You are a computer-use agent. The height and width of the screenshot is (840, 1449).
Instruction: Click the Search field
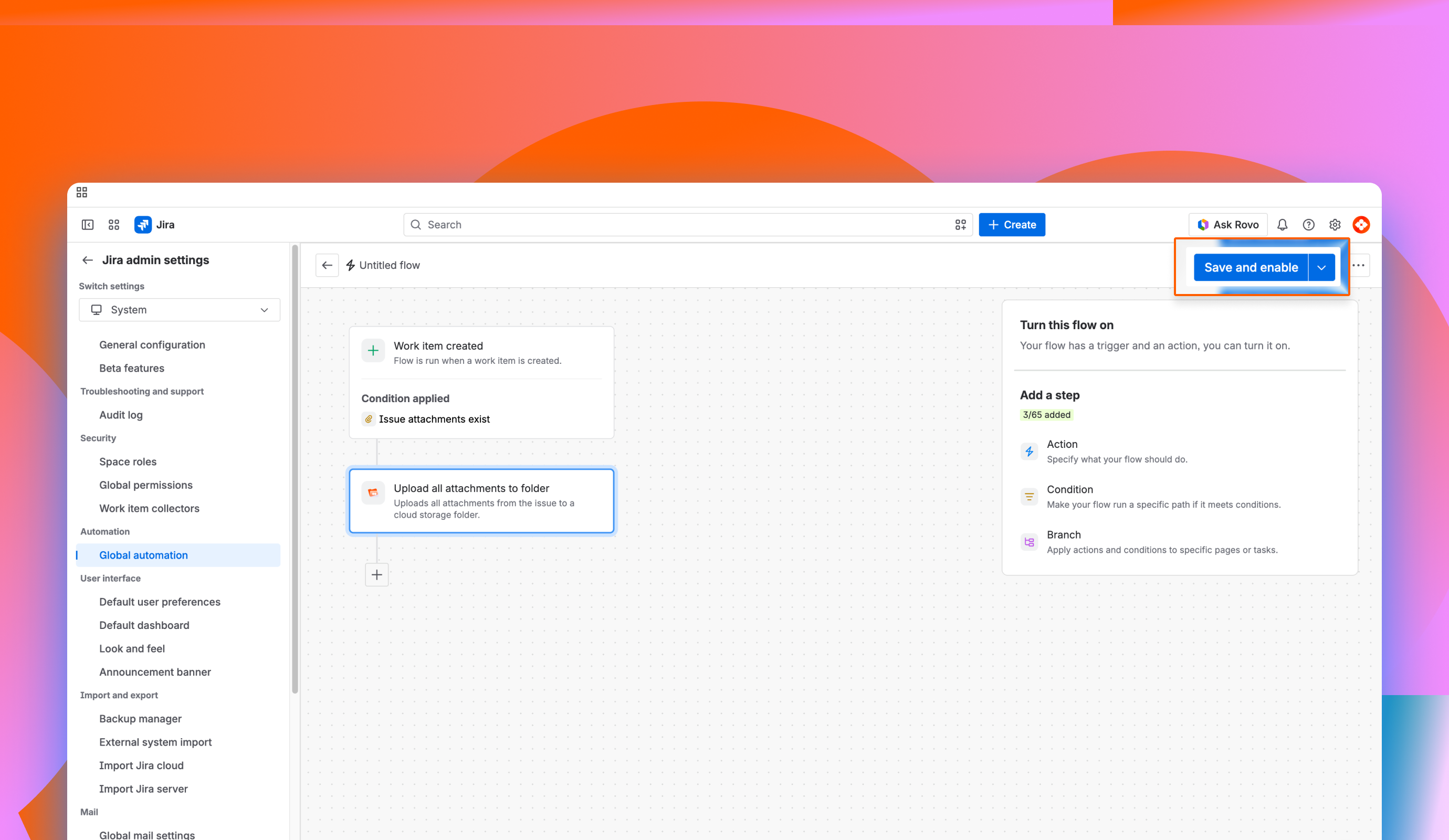pyautogui.click(x=688, y=225)
